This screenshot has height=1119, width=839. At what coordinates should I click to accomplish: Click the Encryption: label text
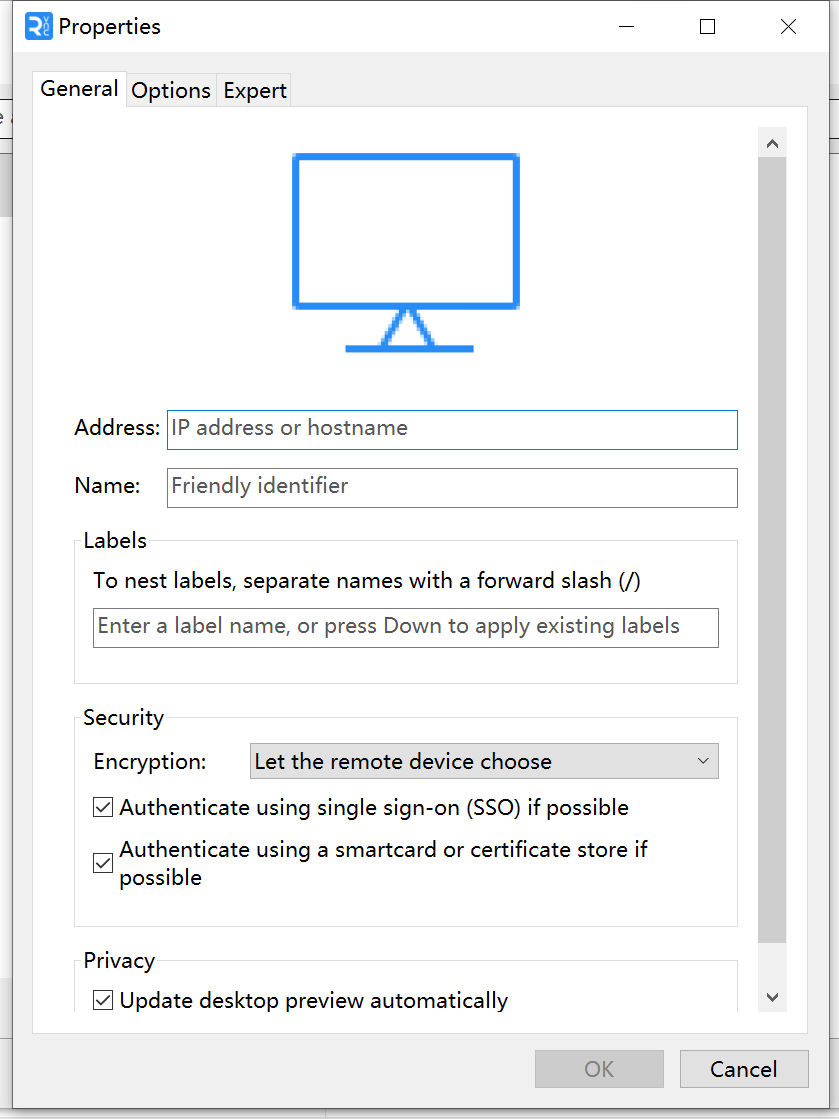(150, 761)
